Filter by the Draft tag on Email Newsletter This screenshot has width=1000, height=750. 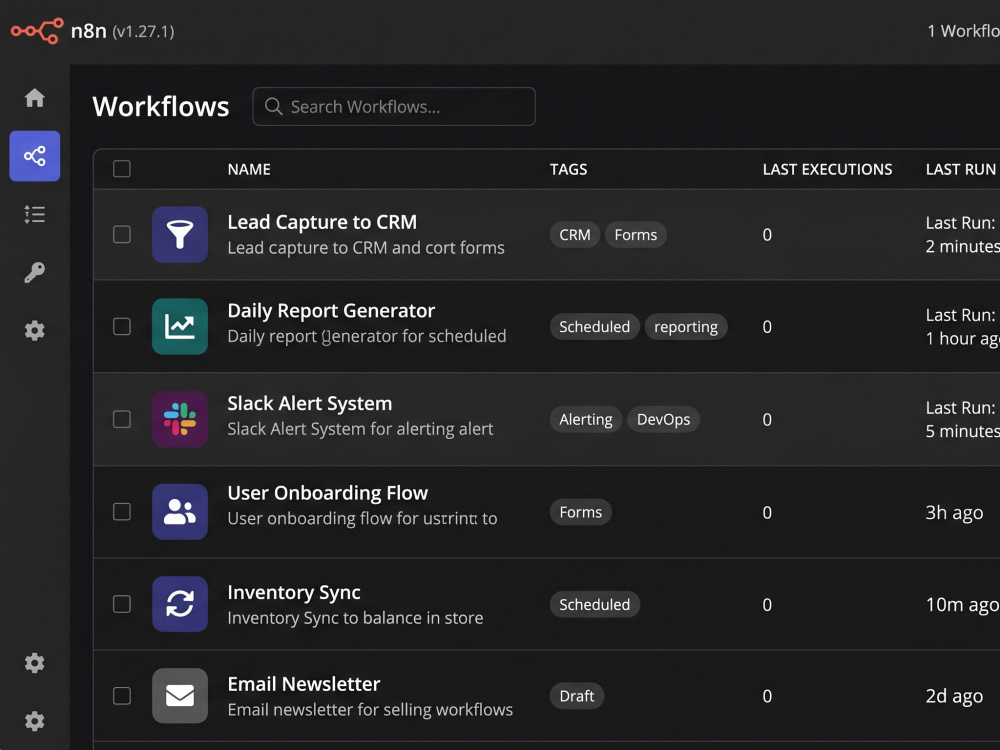tap(577, 696)
